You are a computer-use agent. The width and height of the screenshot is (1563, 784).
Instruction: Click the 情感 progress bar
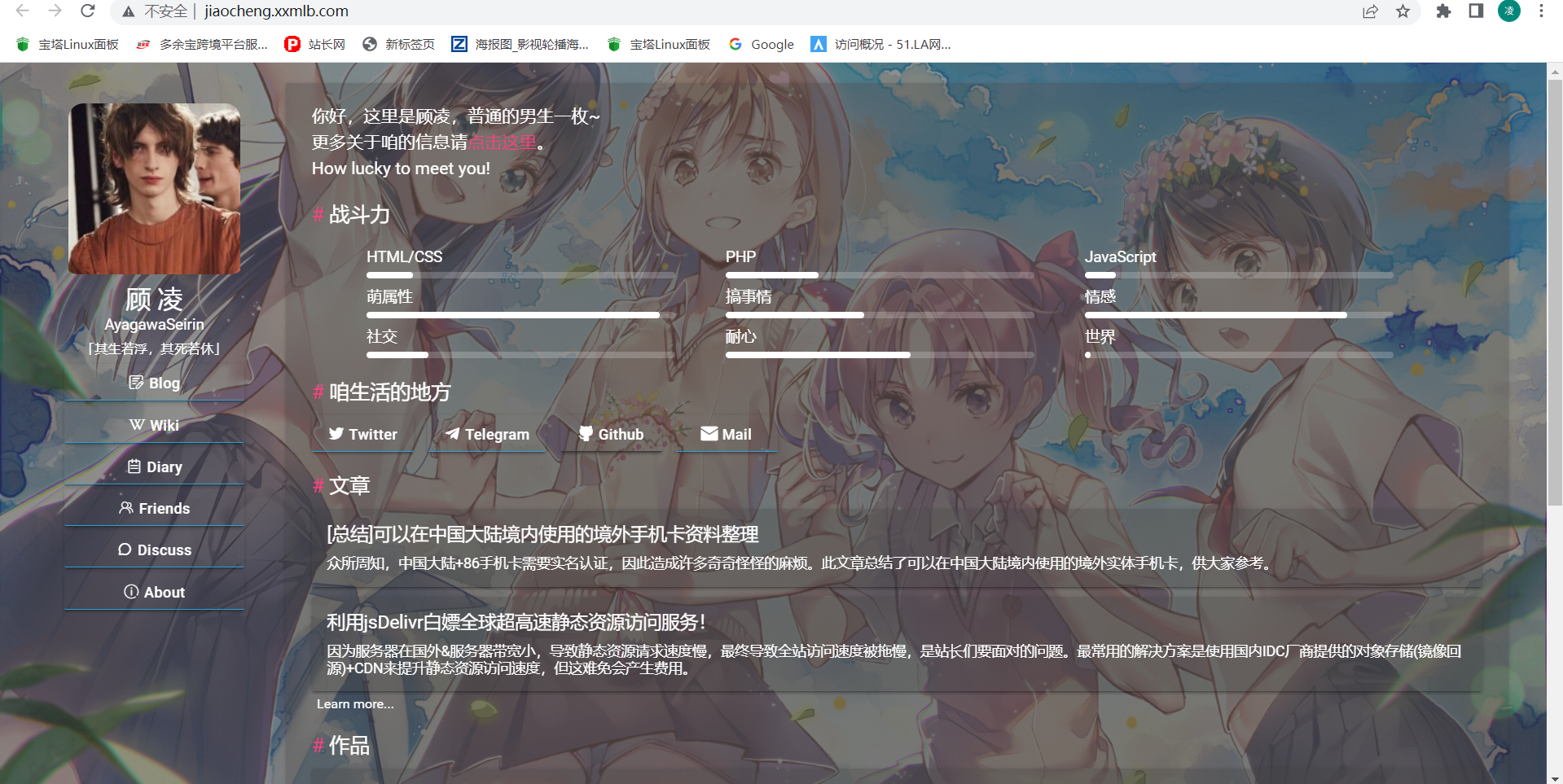pos(1239,315)
